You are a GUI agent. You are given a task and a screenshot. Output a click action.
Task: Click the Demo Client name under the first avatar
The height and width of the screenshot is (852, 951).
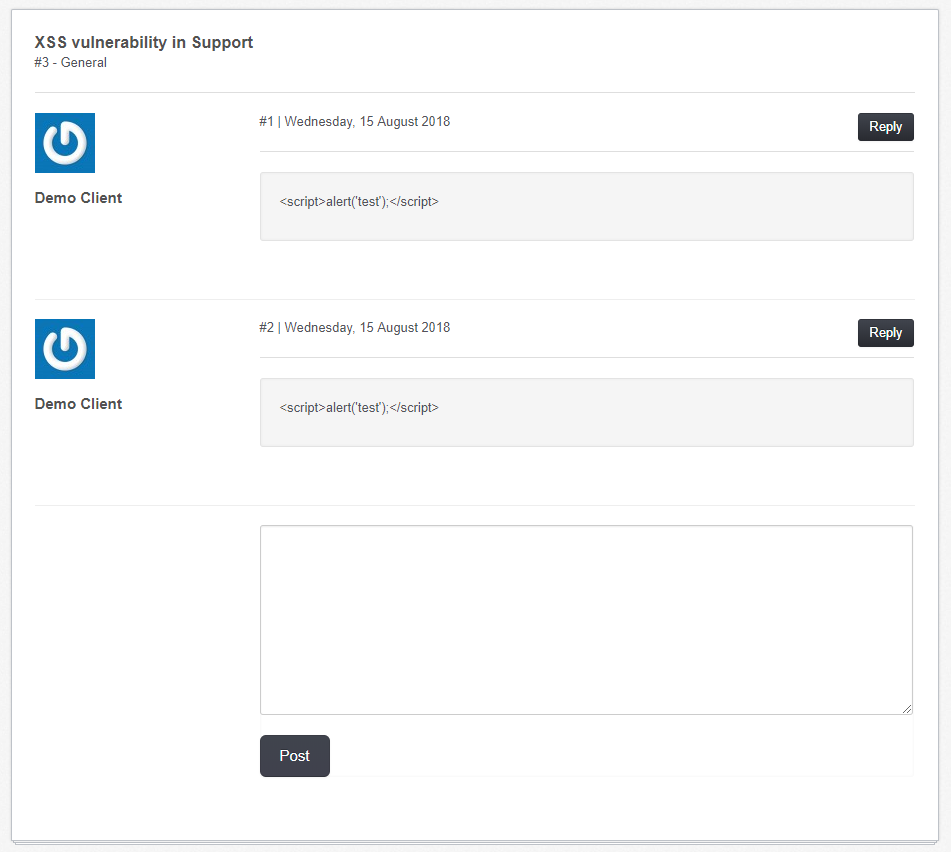tap(78, 197)
